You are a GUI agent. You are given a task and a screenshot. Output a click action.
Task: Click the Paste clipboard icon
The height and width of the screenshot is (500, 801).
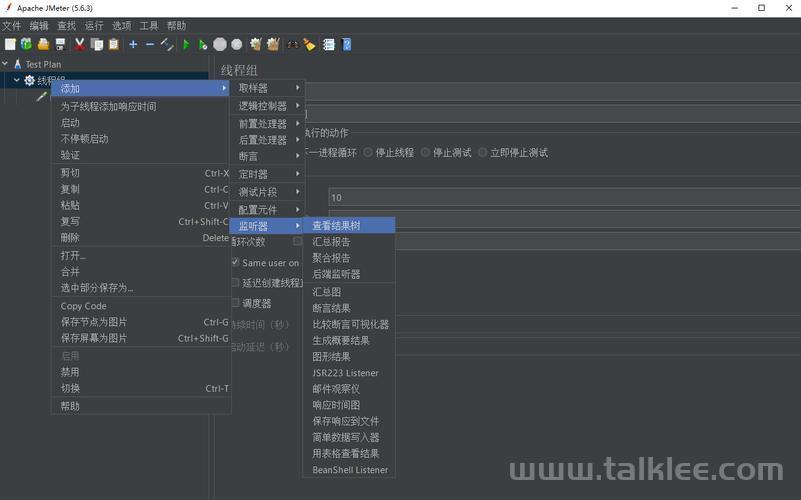point(113,44)
